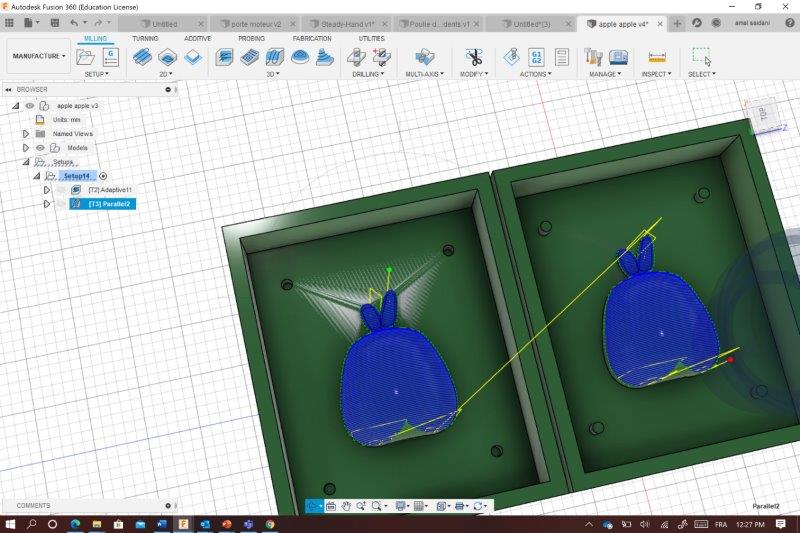Collapse the Setup14 tree node
The image size is (800, 533).
click(36, 176)
